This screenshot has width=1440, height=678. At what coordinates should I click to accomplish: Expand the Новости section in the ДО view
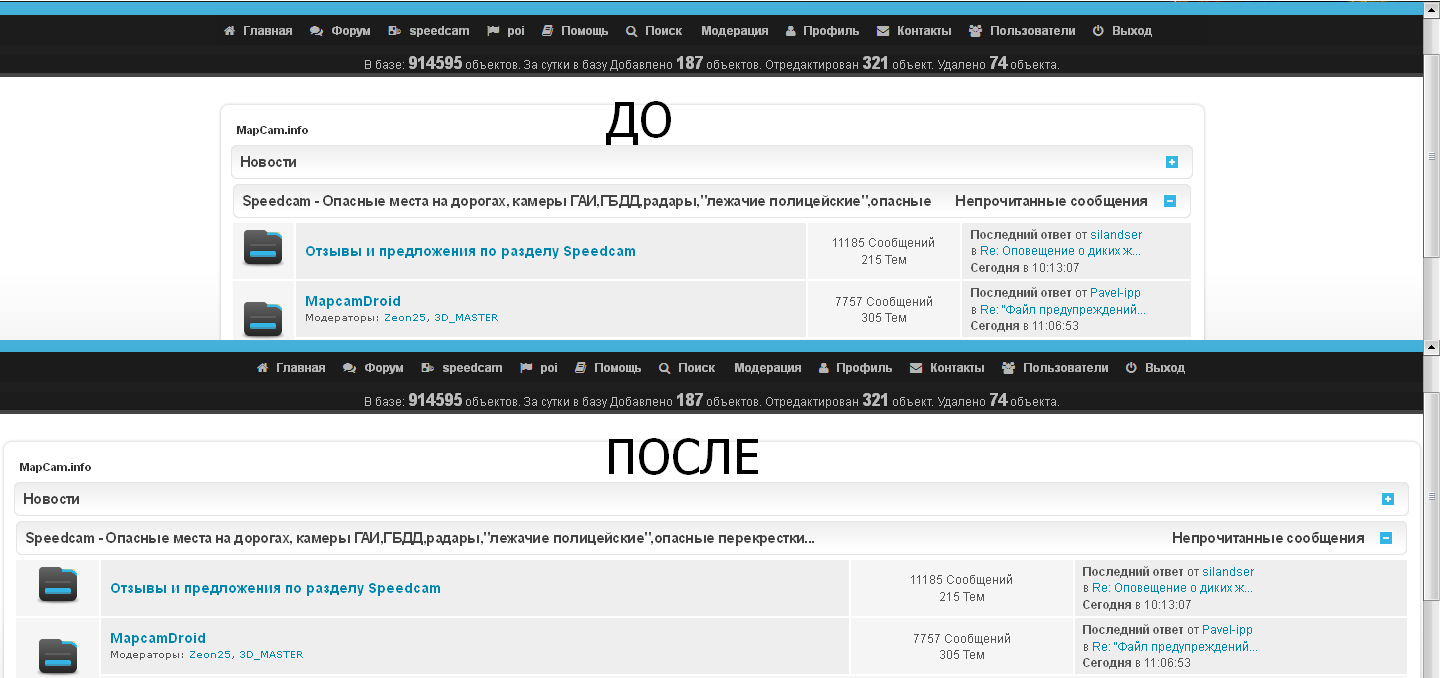tap(1172, 162)
